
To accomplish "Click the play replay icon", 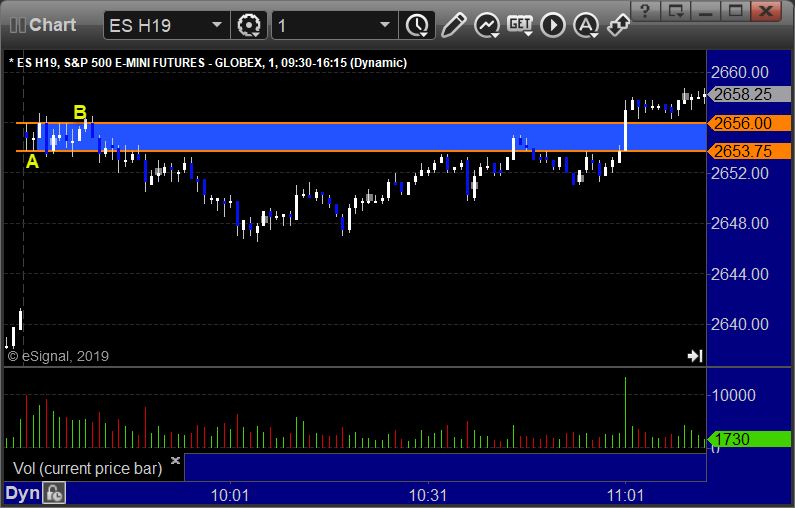I will tap(553, 25).
